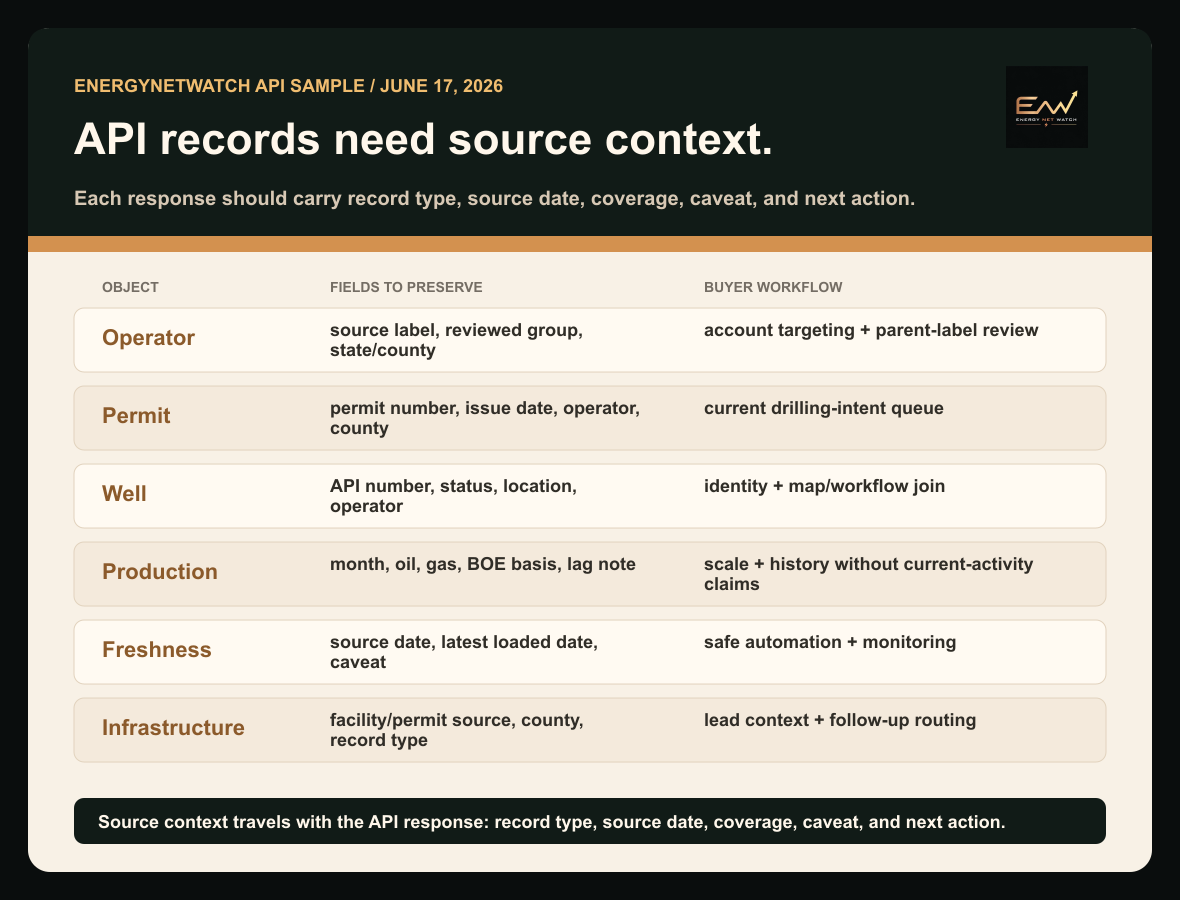Click 'permit number, issue date, operator, county'
1180x900 pixels.
[x=485, y=418]
